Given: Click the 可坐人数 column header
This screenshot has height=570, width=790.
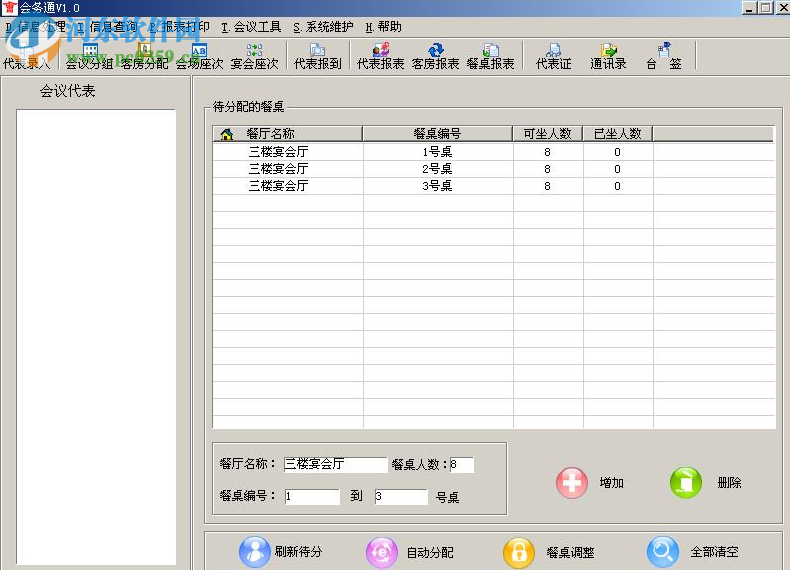Looking at the screenshot, I should click(x=548, y=134).
